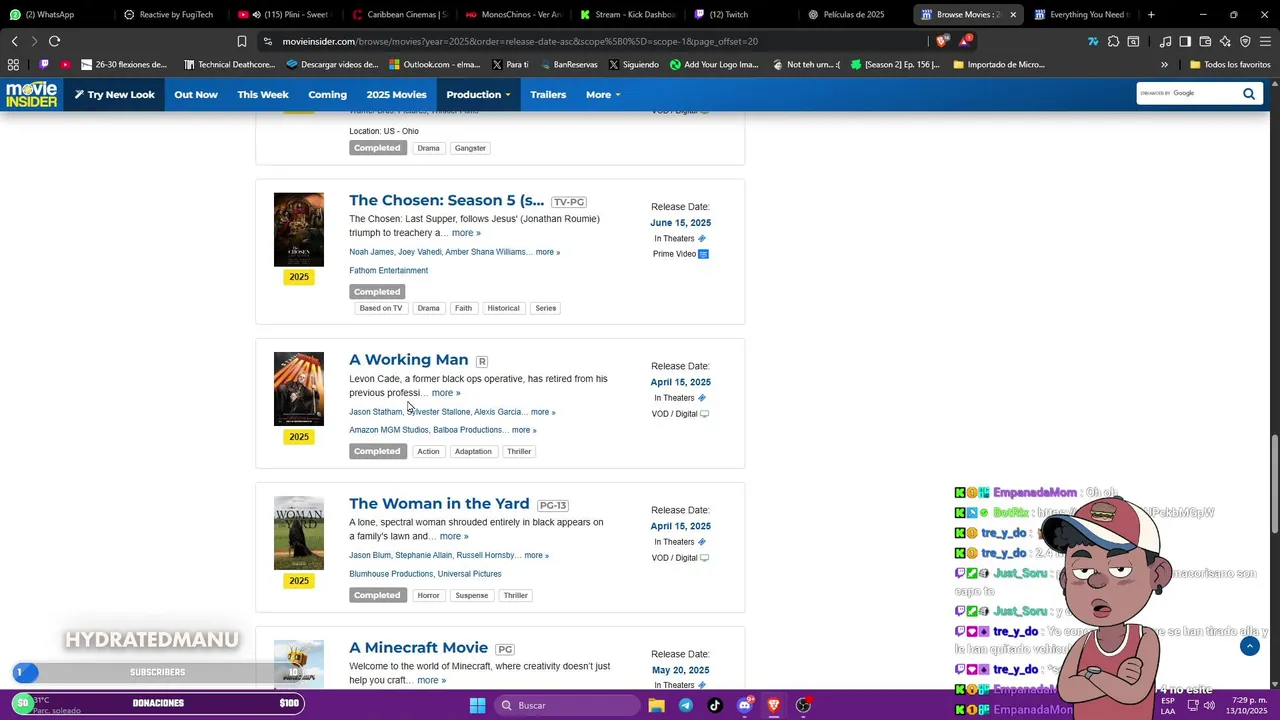The image size is (1280, 720).
Task: Open a new browser tab with plus
Action: 1151,15
